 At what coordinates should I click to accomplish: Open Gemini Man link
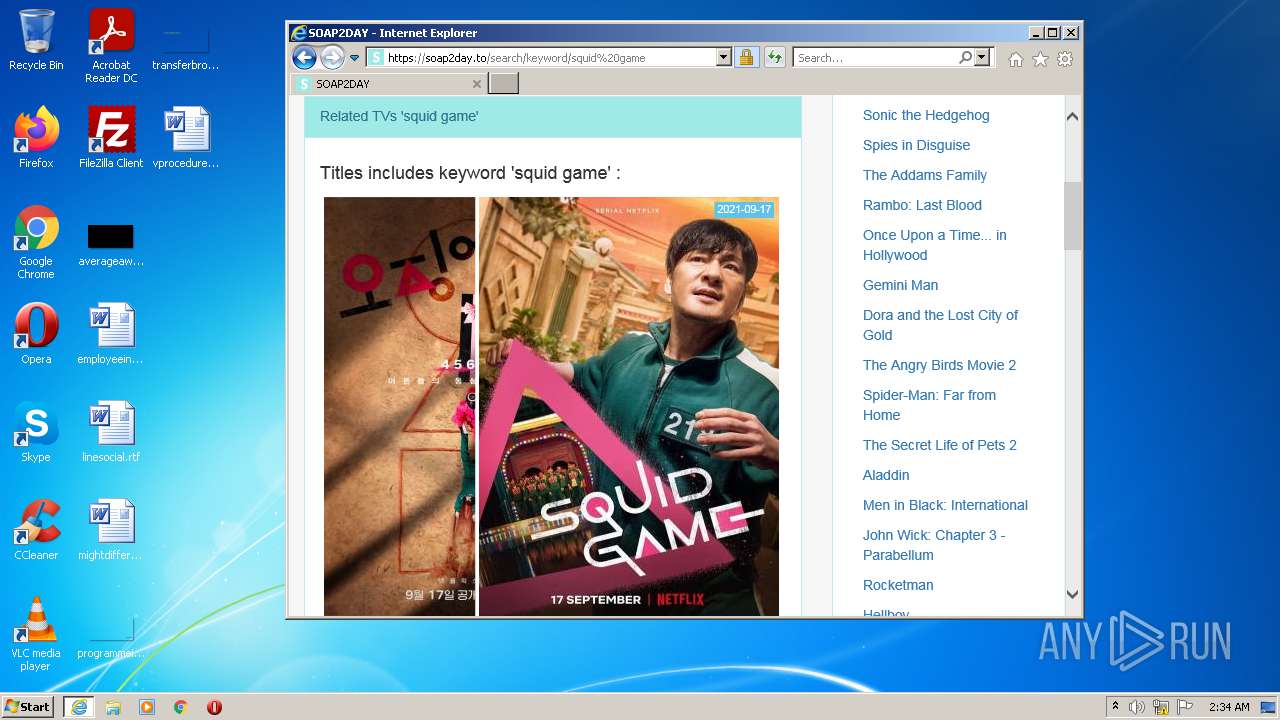pyautogui.click(x=900, y=285)
